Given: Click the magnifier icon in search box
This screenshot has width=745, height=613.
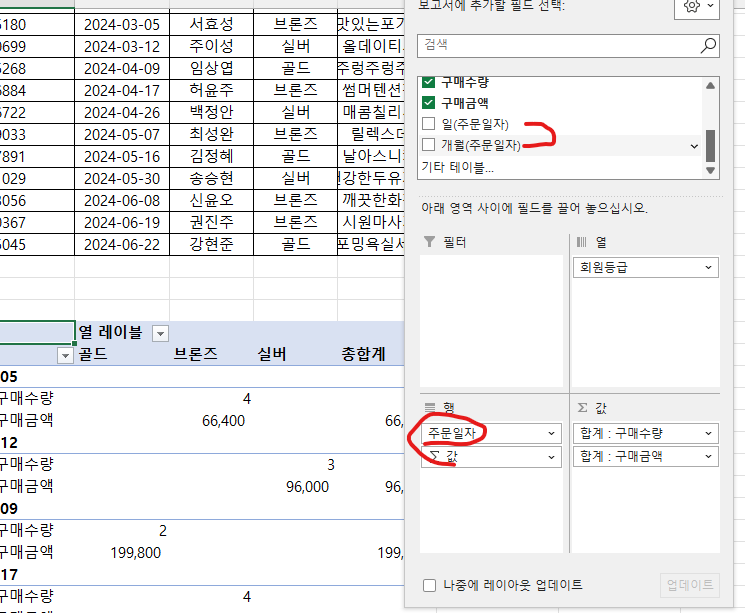Looking at the screenshot, I should pos(708,45).
